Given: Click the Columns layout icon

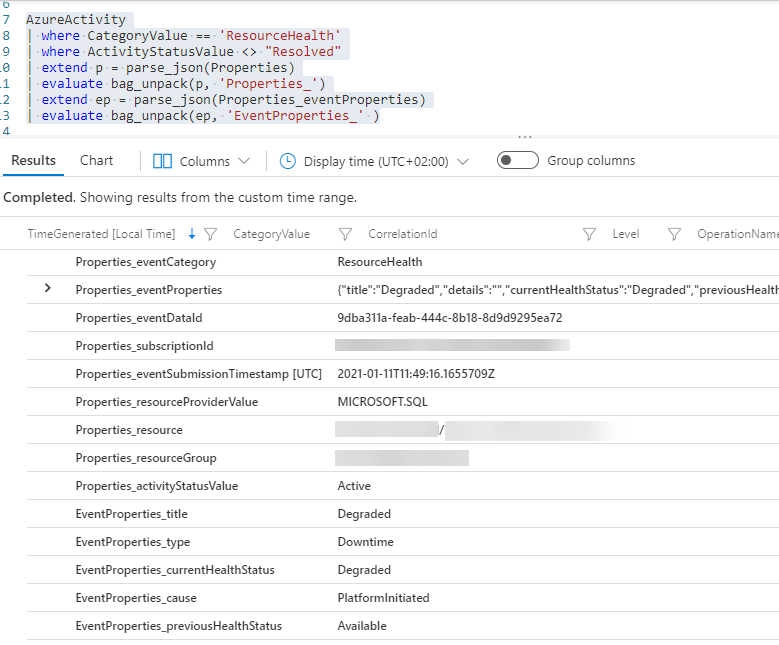Looking at the screenshot, I should [x=162, y=161].
